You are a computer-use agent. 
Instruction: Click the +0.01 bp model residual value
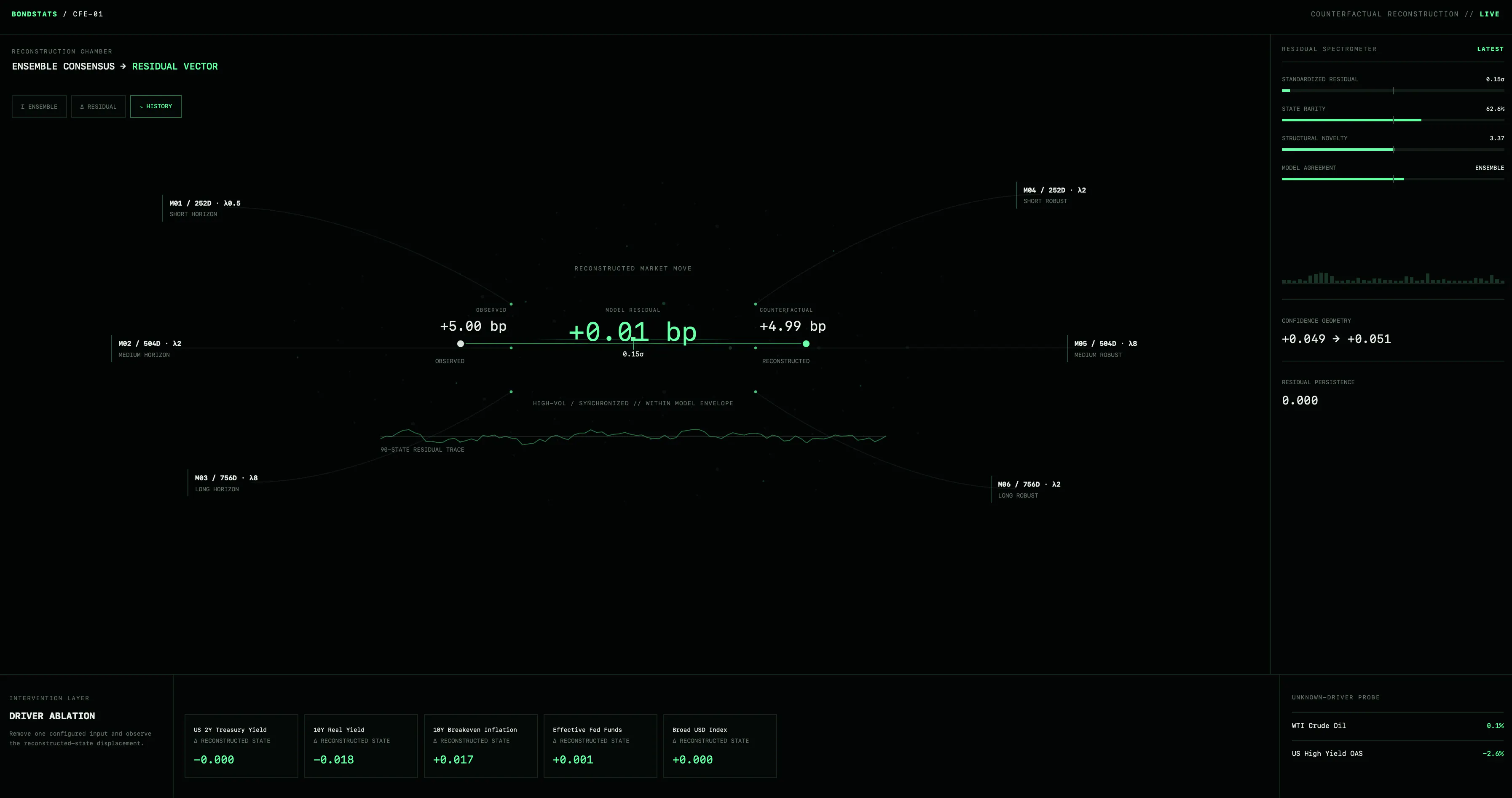(633, 332)
